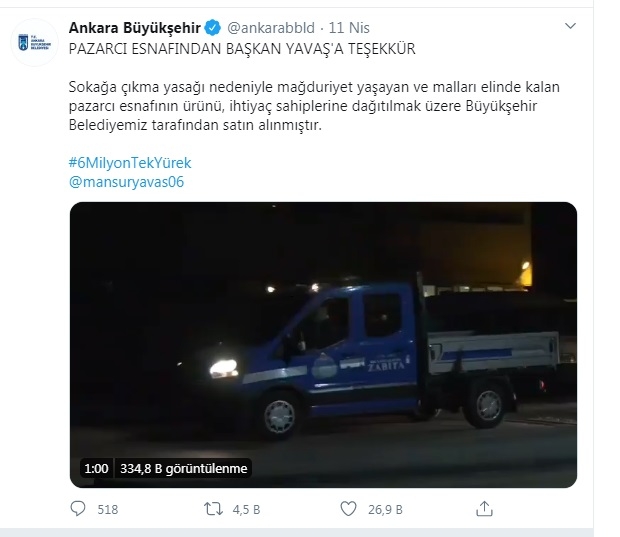Play the Zabıta truck video

pos(323,345)
